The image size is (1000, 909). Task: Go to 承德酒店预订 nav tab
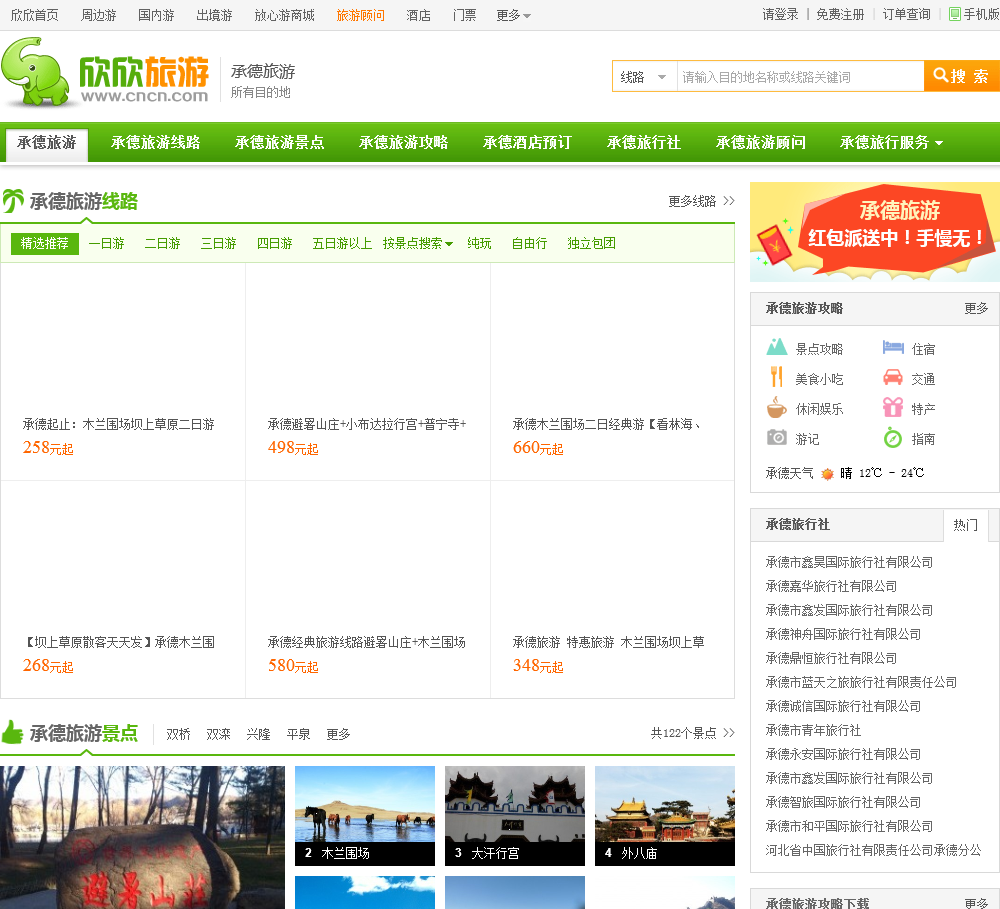pos(527,142)
